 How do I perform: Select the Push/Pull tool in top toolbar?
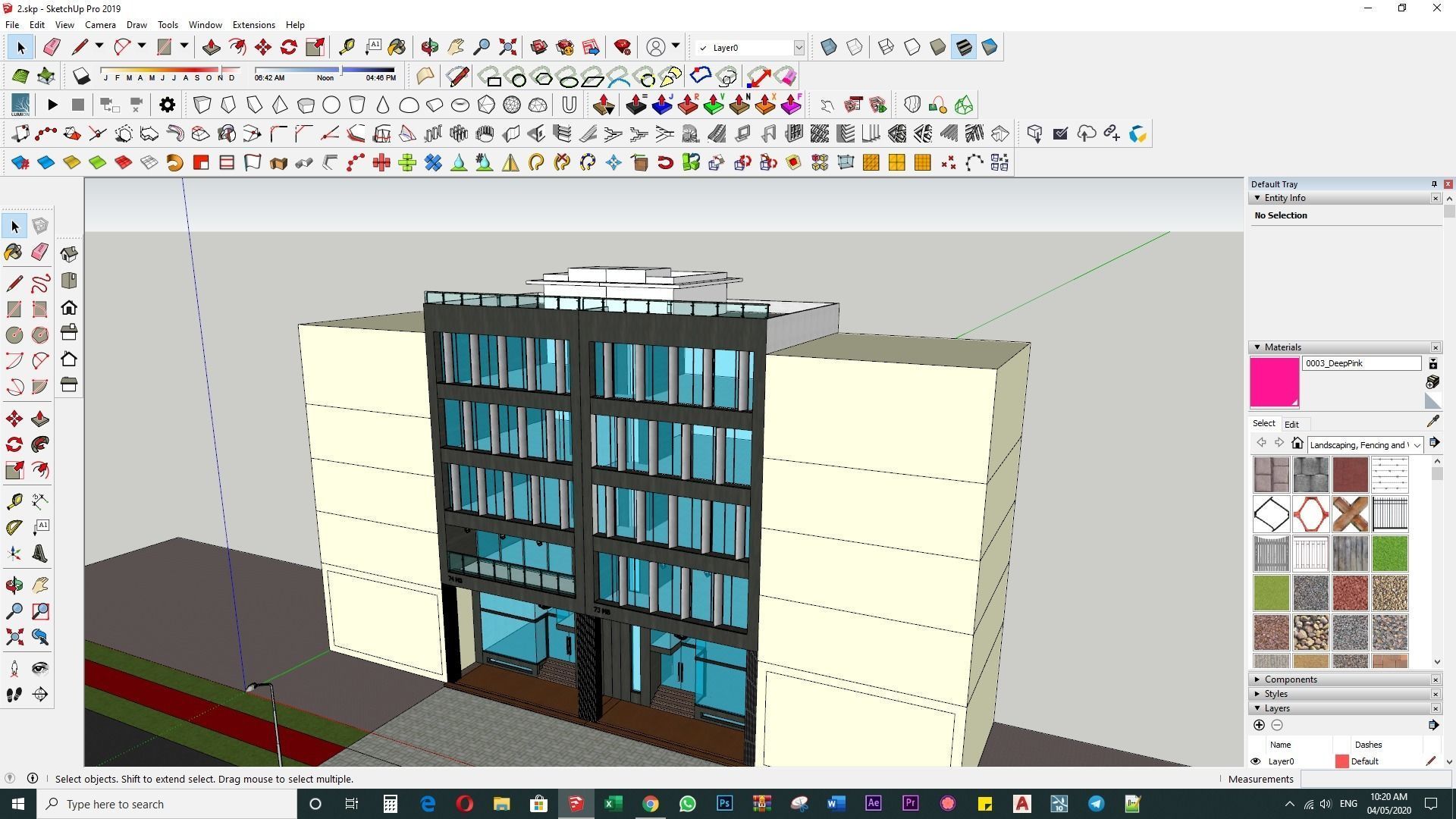(212, 48)
